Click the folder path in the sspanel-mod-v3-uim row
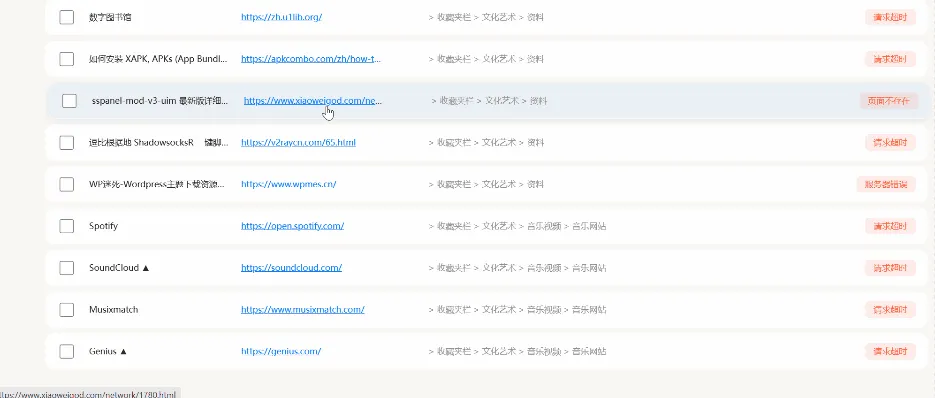The height and width of the screenshot is (398, 935). 489,101
